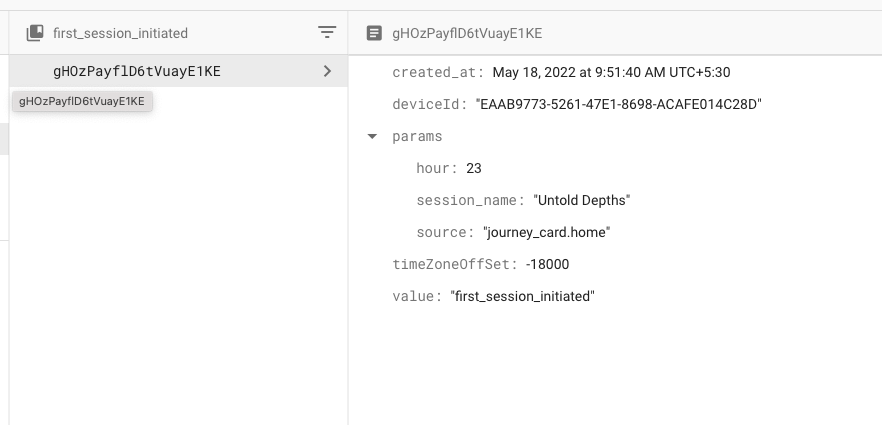Viewport: 882px width, 425px height.
Task: Click the session_name field key
Action: pyautogui.click(x=470, y=200)
